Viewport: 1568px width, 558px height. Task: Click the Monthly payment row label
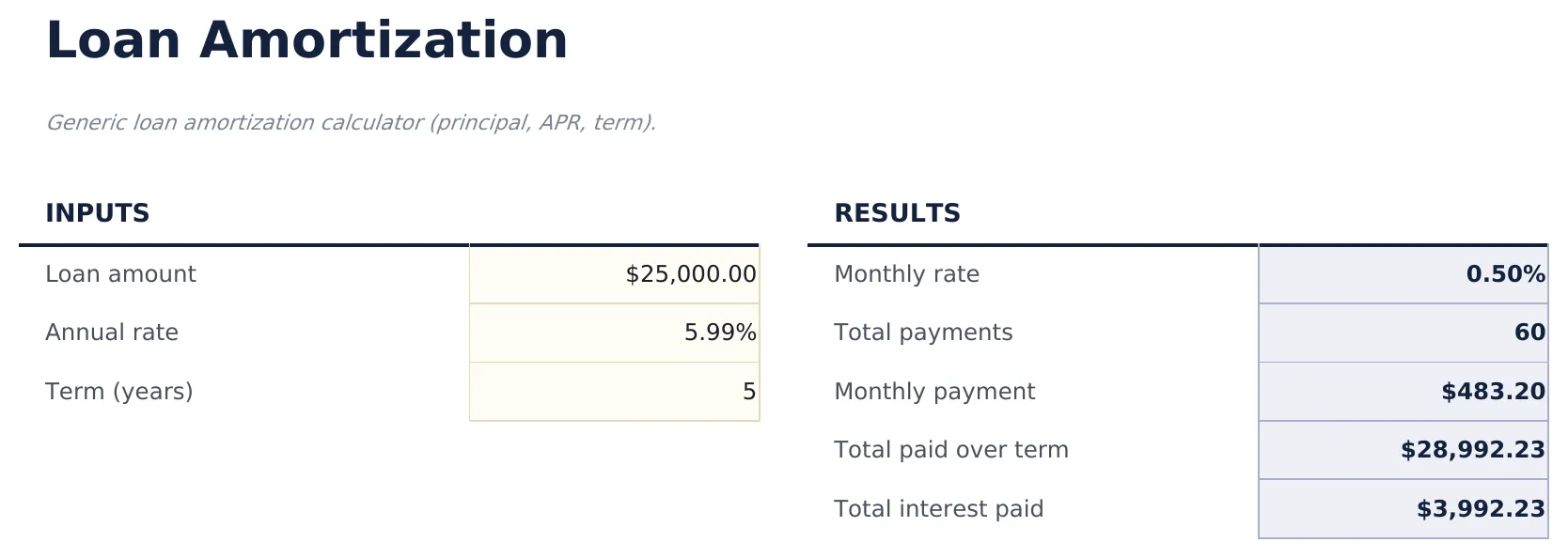934,392
